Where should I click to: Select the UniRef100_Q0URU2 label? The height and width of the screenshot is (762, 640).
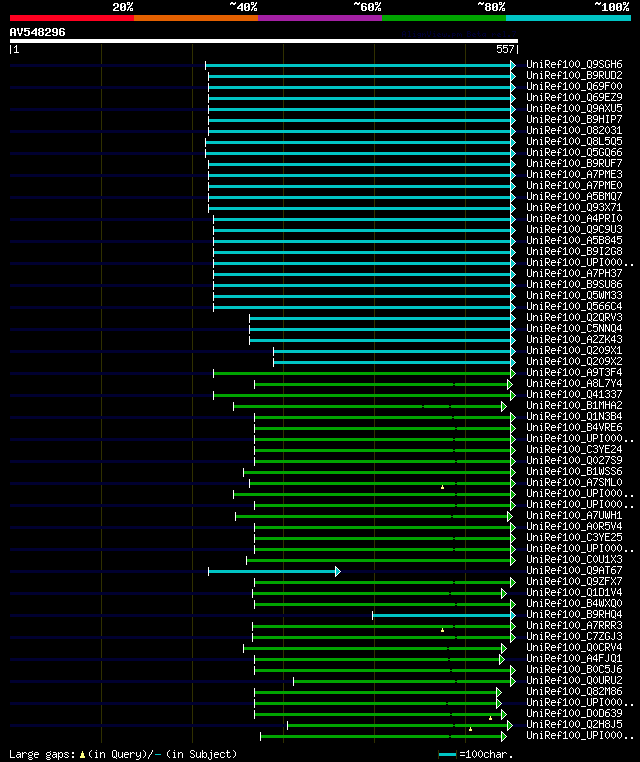(574, 680)
